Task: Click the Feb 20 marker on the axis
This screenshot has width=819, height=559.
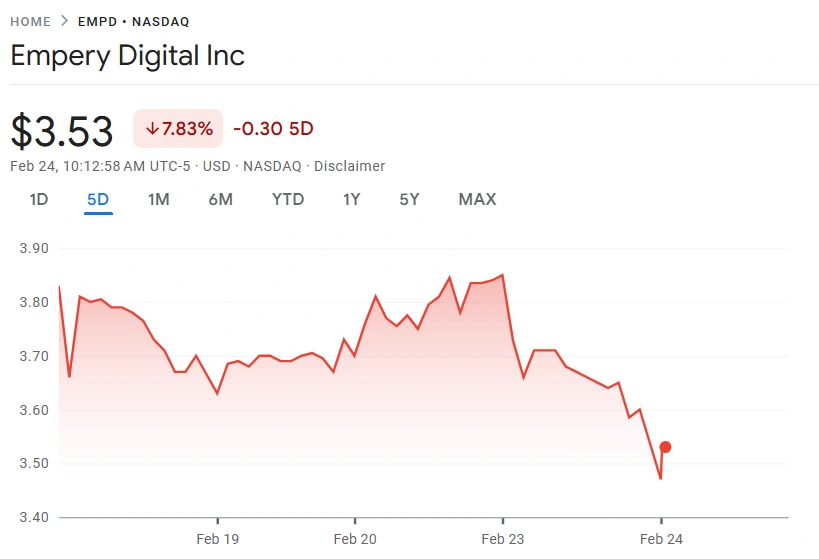Action: click(355, 539)
